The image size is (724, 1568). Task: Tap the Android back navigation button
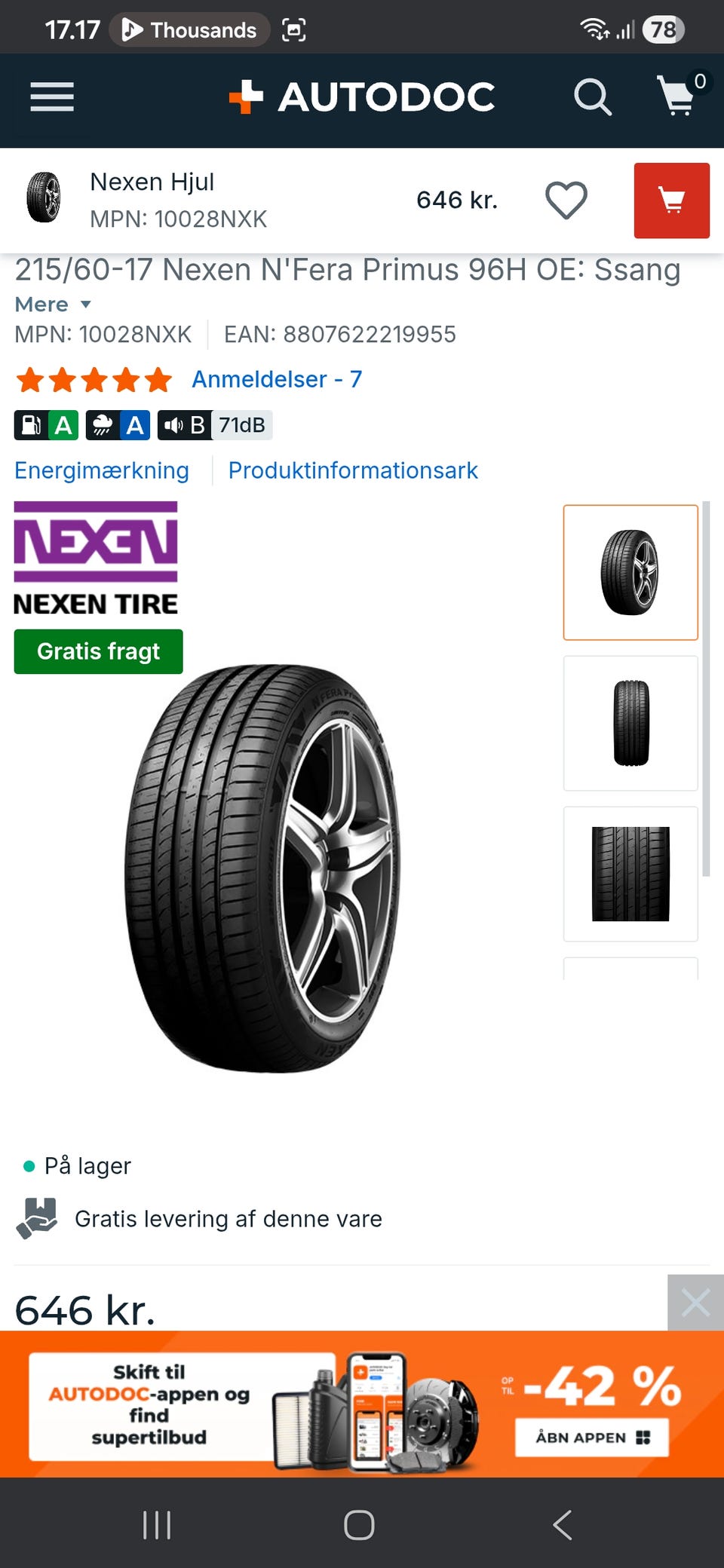(x=563, y=1525)
